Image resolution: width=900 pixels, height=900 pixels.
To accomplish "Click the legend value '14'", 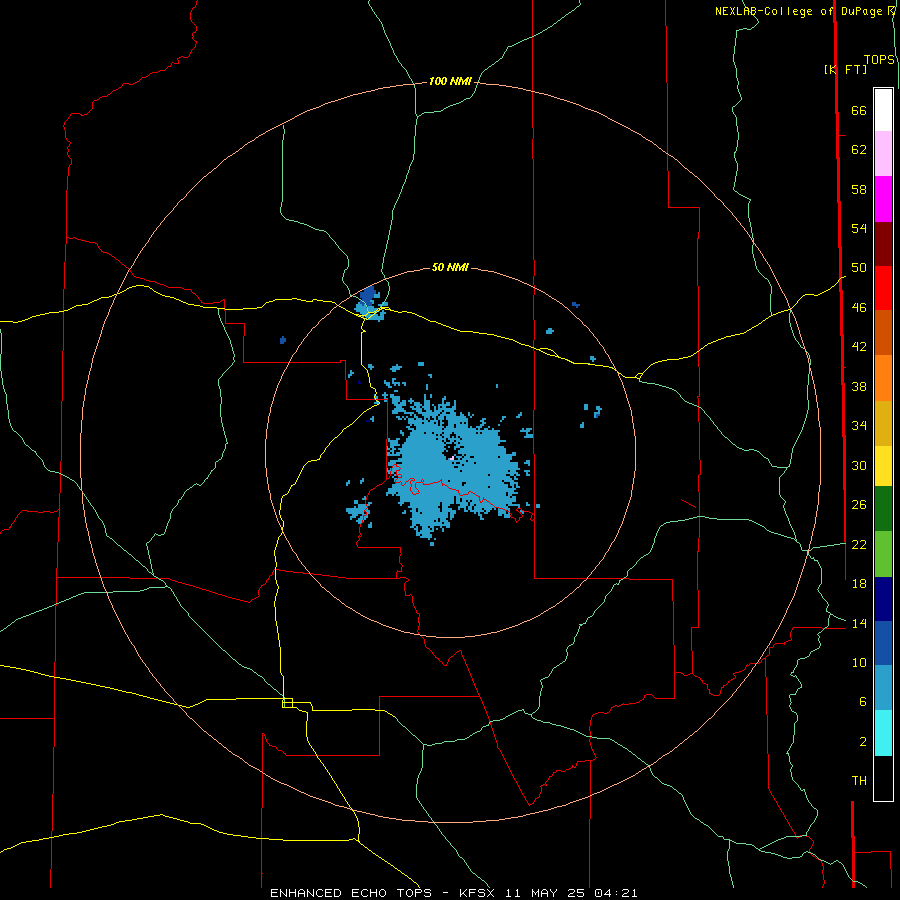I will point(859,623).
